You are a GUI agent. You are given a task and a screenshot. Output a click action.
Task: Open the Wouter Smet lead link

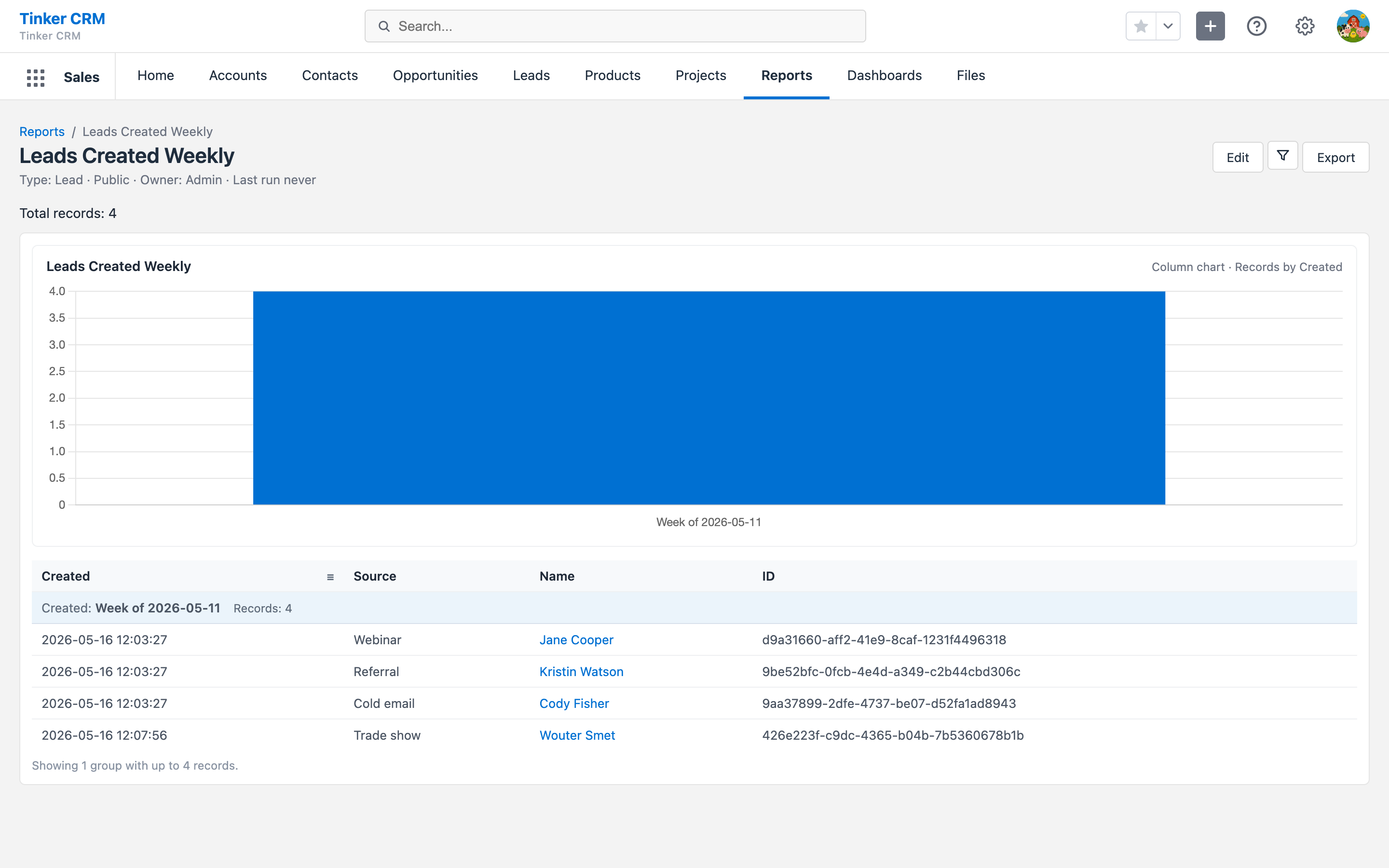click(x=577, y=735)
